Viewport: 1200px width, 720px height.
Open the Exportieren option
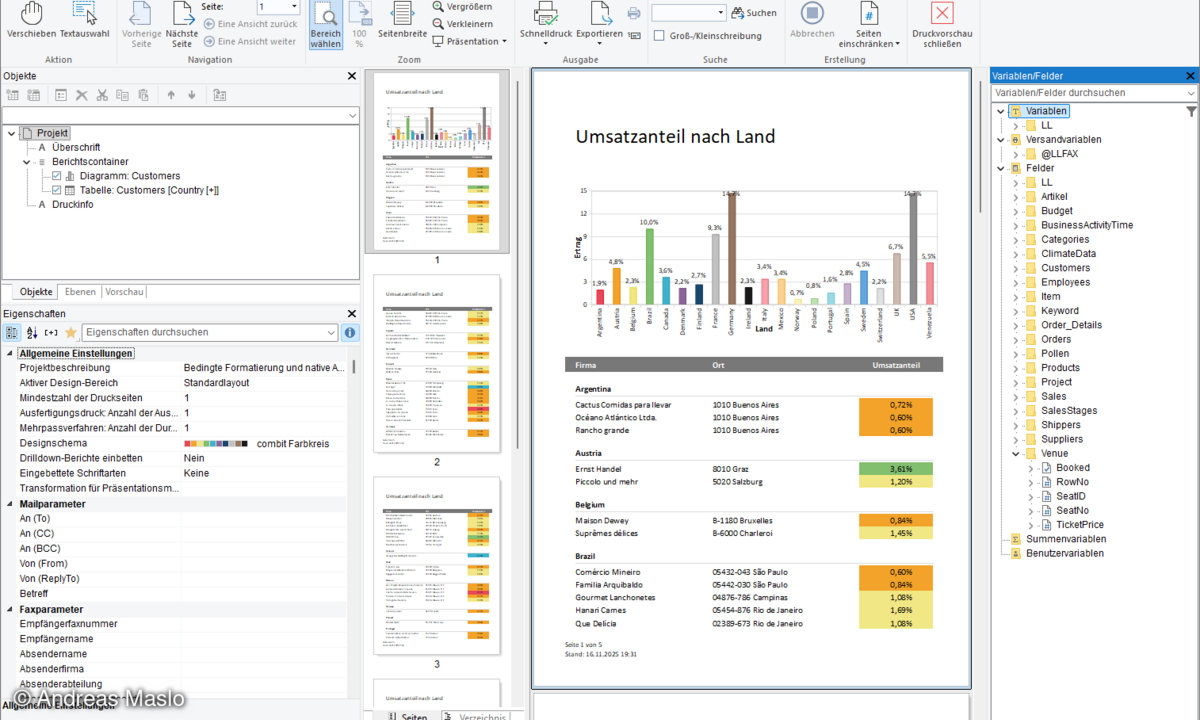pyautogui.click(x=600, y=20)
